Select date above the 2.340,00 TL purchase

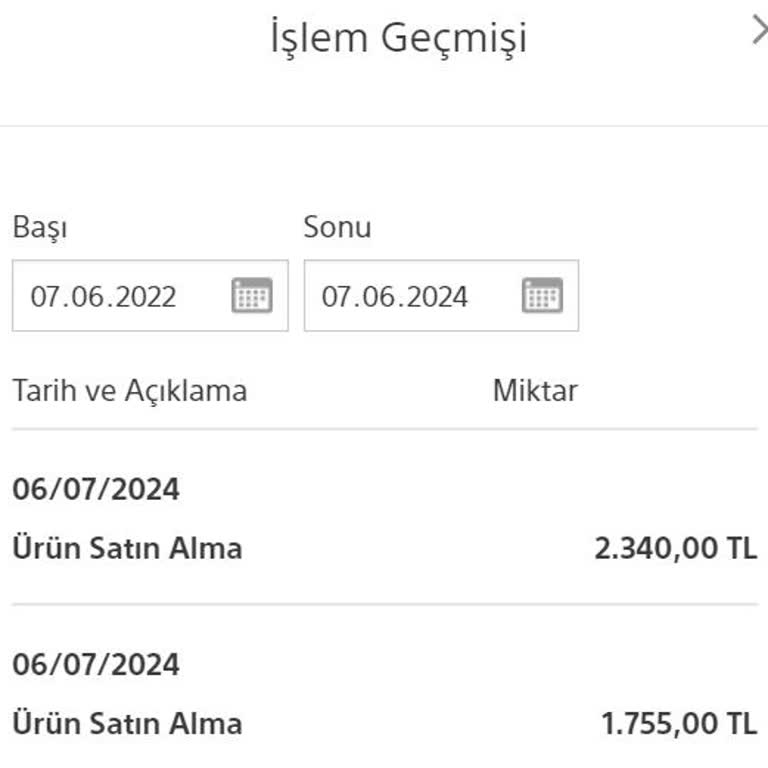[96, 490]
